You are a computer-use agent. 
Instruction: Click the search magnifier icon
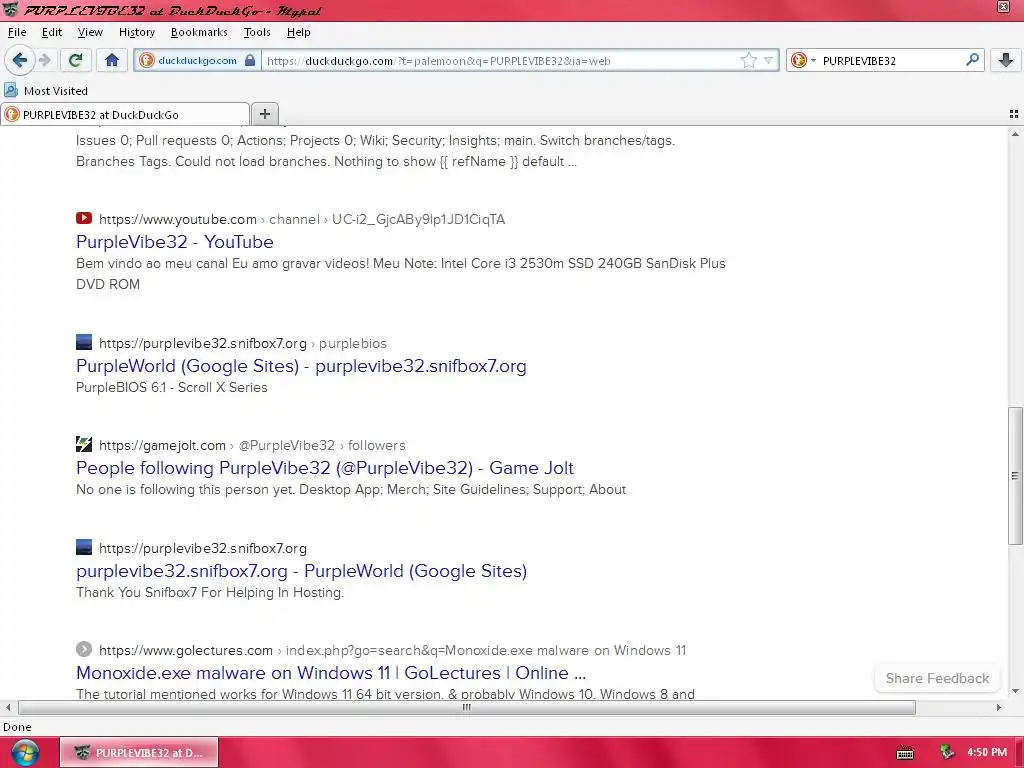(x=972, y=60)
